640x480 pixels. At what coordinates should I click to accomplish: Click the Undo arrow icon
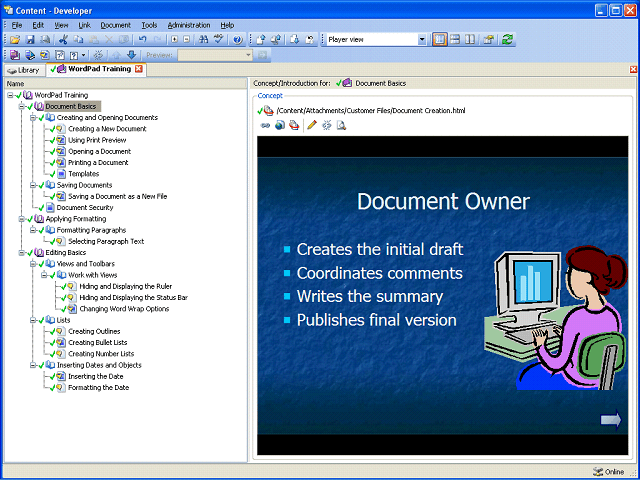(142, 40)
